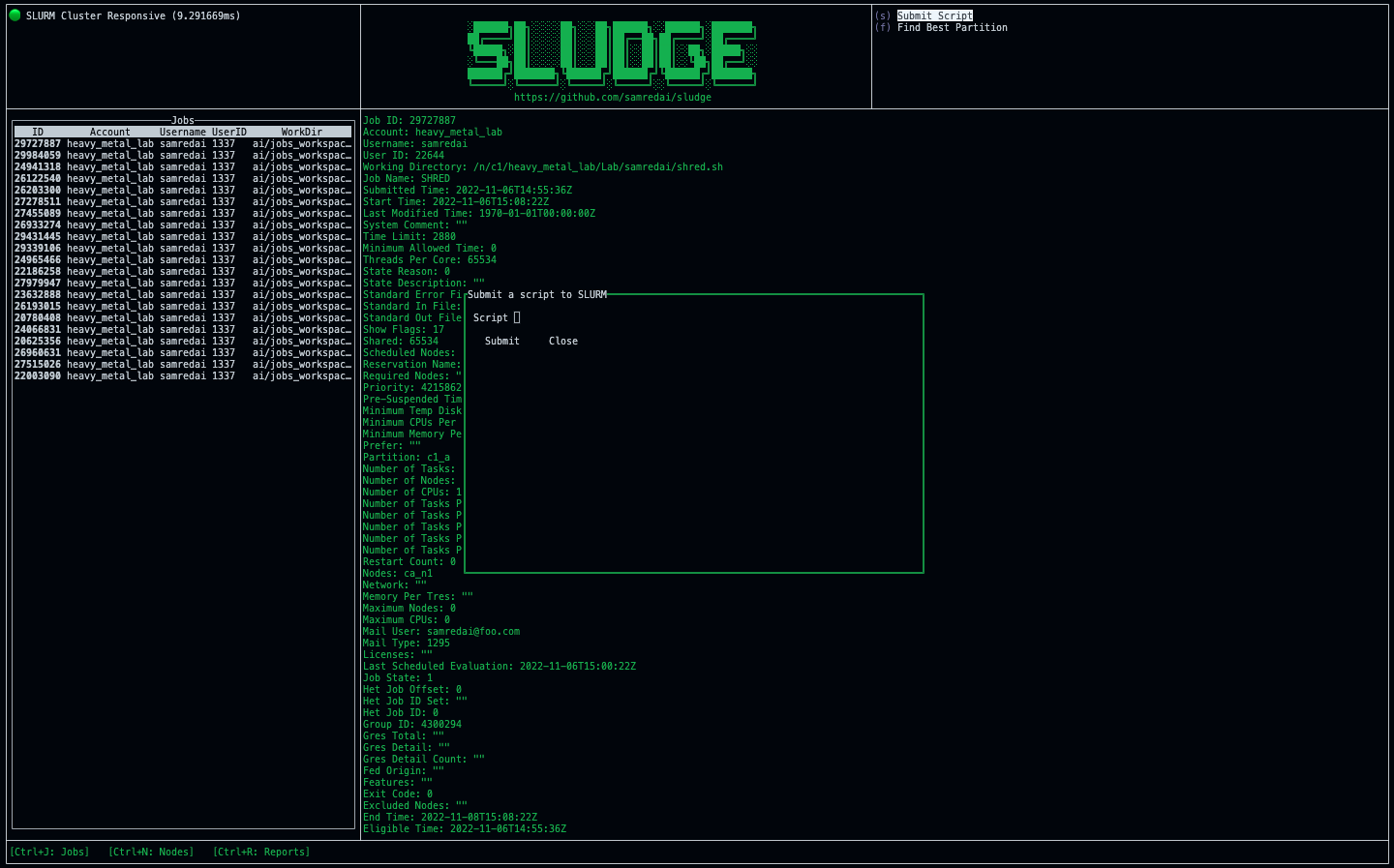Viewport: 1394px width, 868px height.
Task: Click the UserID column header
Action: pos(229,132)
